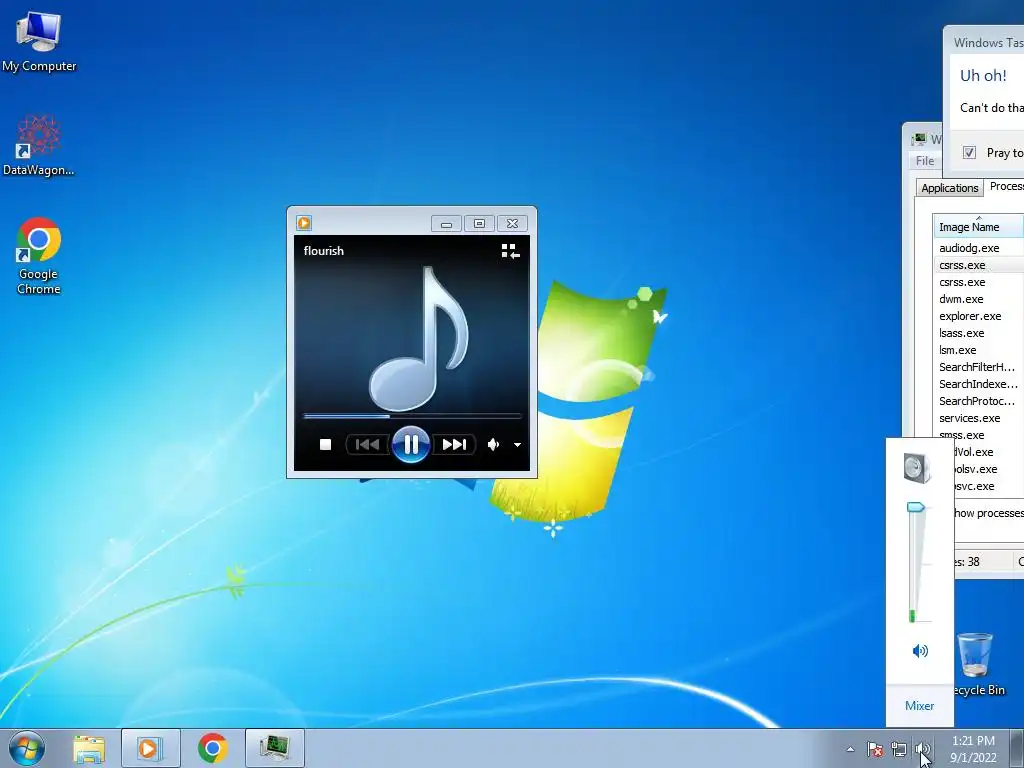Select the Media Player taskbar button
This screenshot has height=768, width=1024.
click(151, 748)
